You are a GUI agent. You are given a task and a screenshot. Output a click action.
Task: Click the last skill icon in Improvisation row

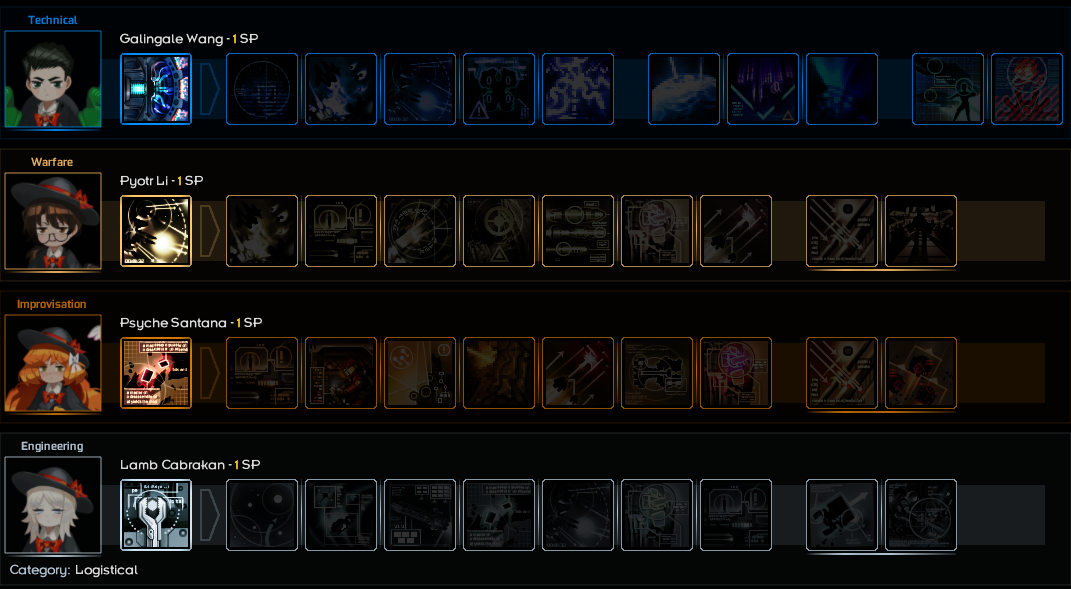921,373
